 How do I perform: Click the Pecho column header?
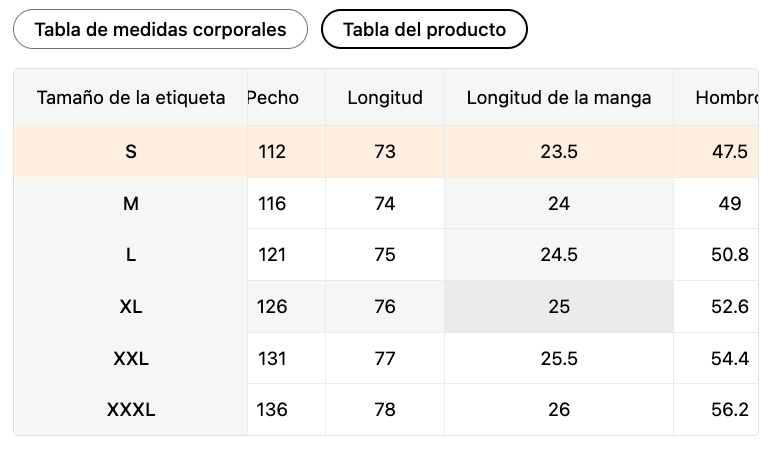[273, 98]
